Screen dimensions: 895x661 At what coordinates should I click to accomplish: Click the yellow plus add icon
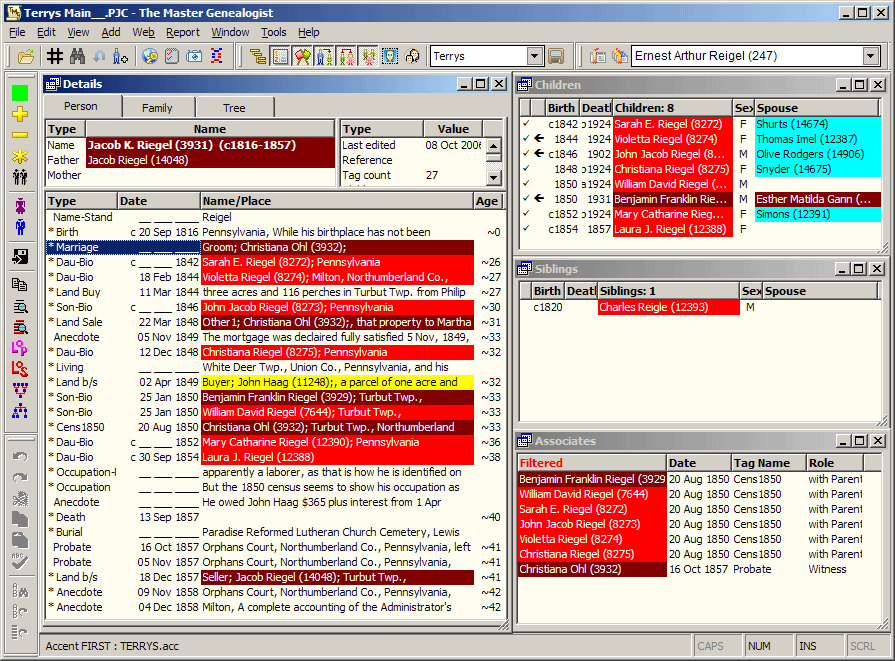click(19, 114)
